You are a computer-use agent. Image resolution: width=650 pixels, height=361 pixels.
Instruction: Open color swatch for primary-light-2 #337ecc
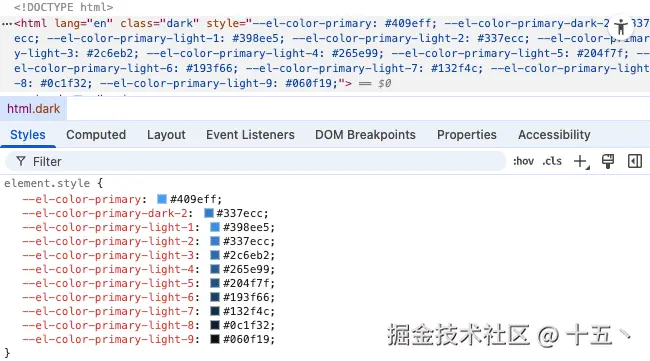(215, 241)
